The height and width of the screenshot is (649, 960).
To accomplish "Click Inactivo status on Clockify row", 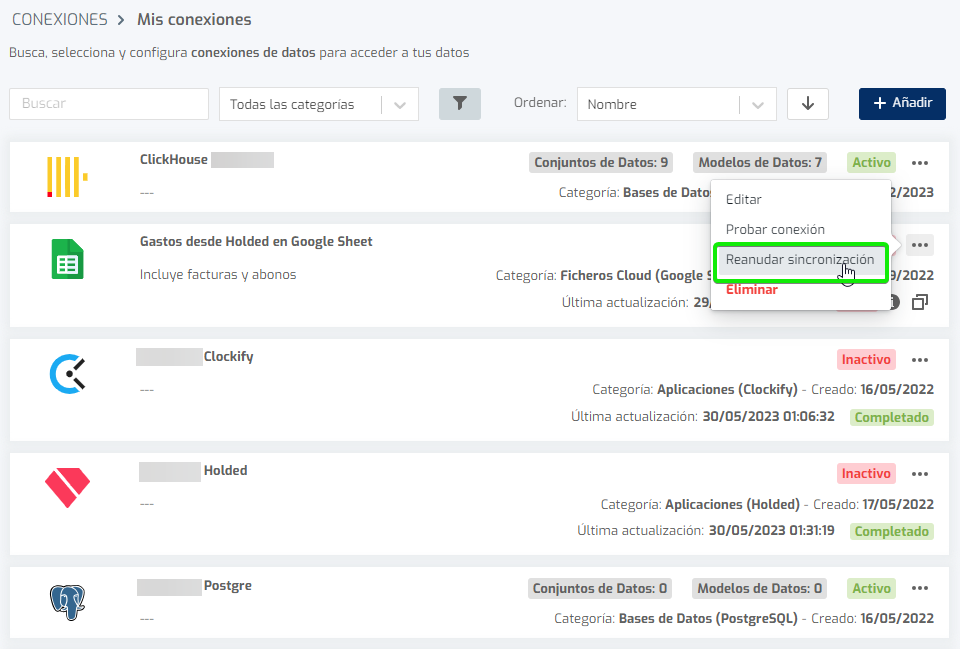I will [x=866, y=360].
